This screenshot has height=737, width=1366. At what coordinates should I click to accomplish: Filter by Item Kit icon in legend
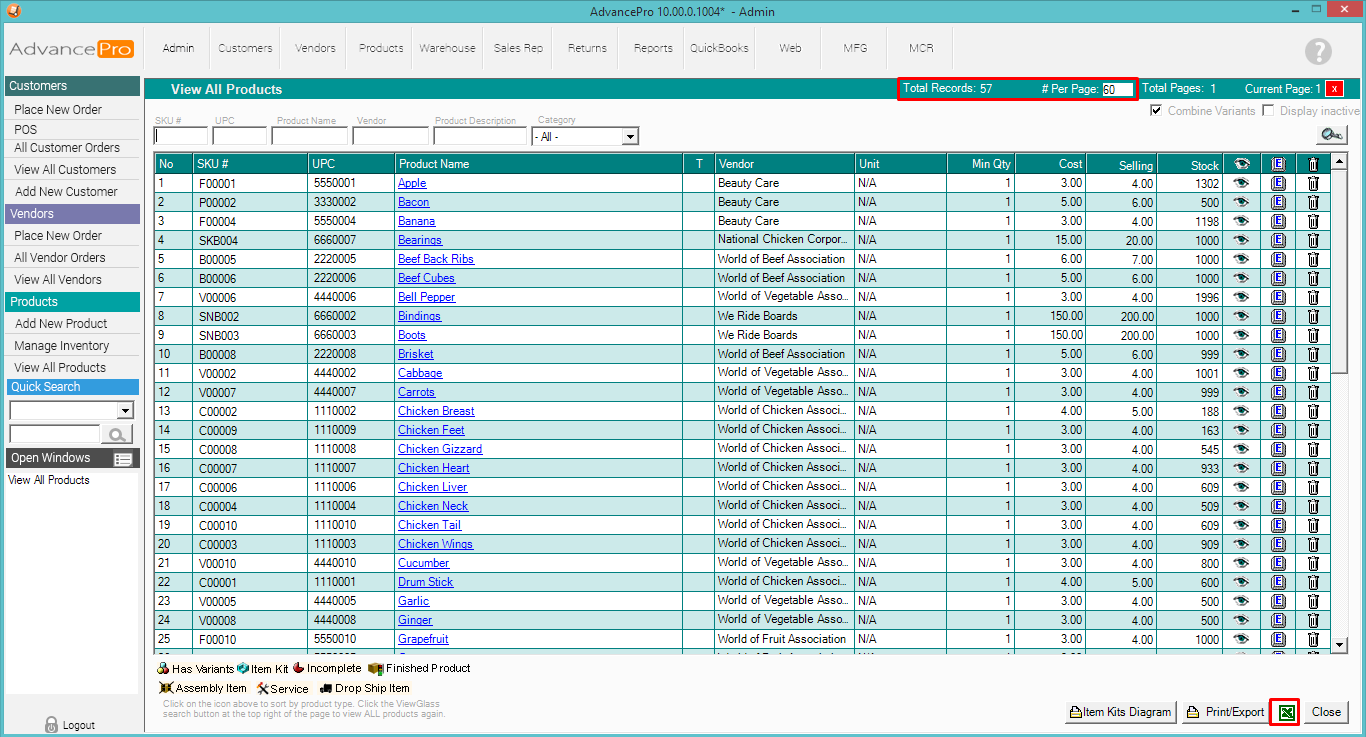(x=243, y=668)
